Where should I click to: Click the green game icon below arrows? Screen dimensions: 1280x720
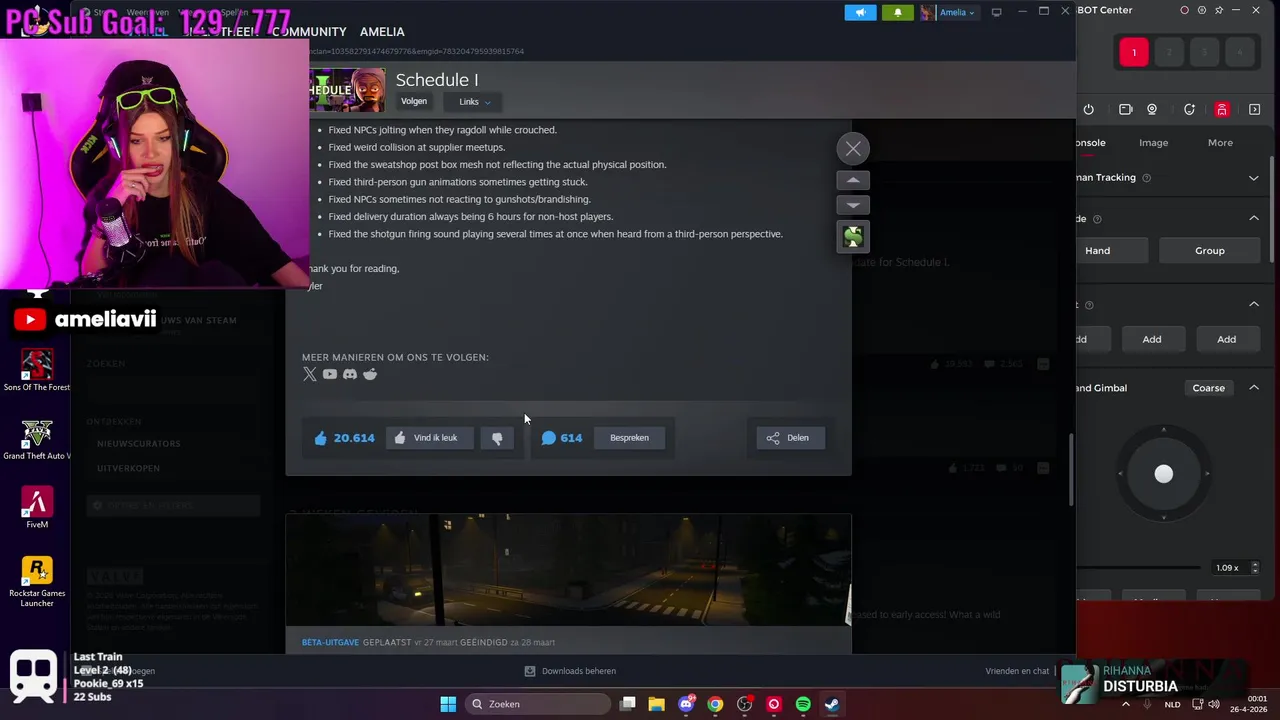coord(853,237)
